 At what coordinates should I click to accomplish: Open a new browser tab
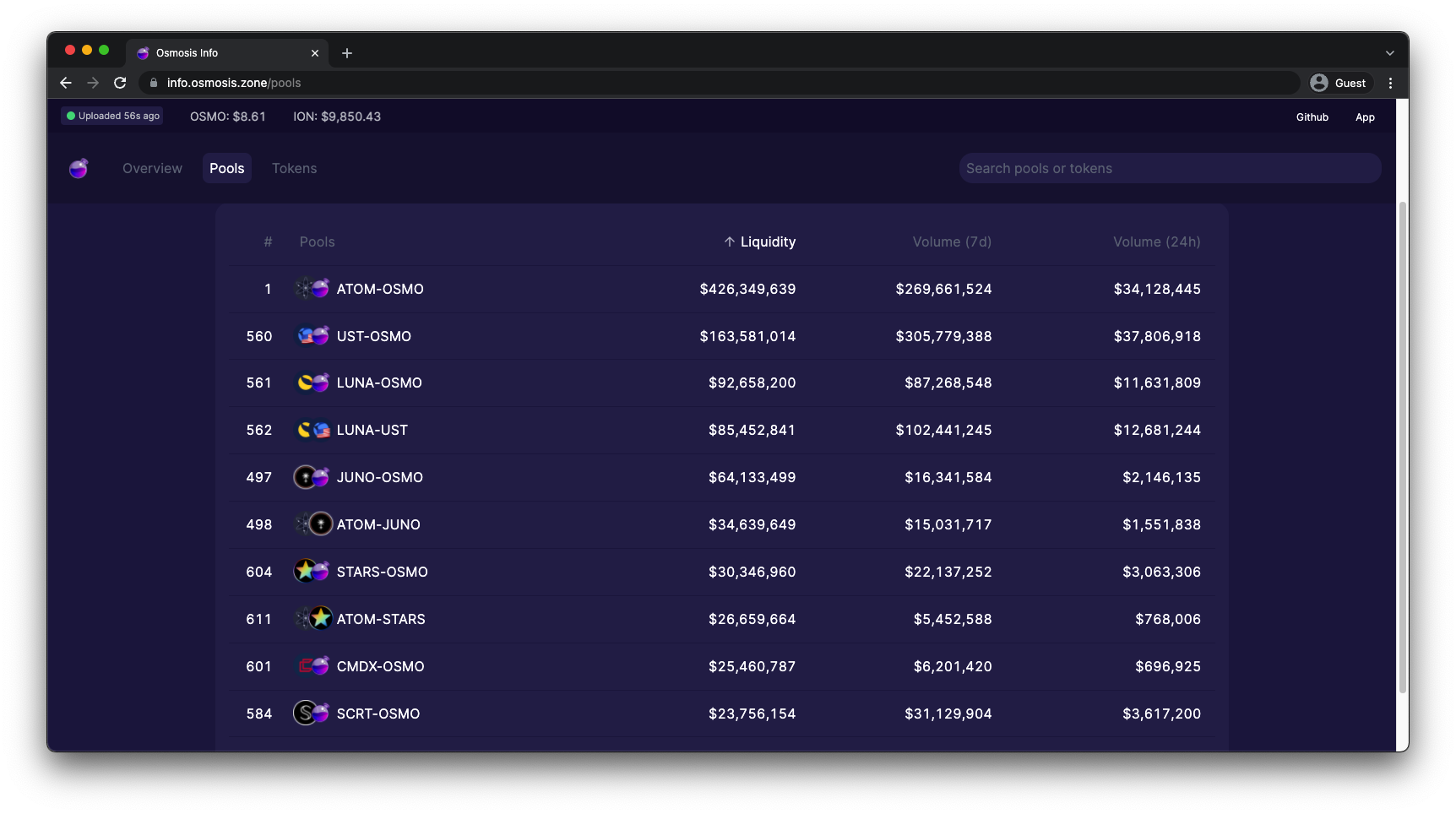pos(347,53)
